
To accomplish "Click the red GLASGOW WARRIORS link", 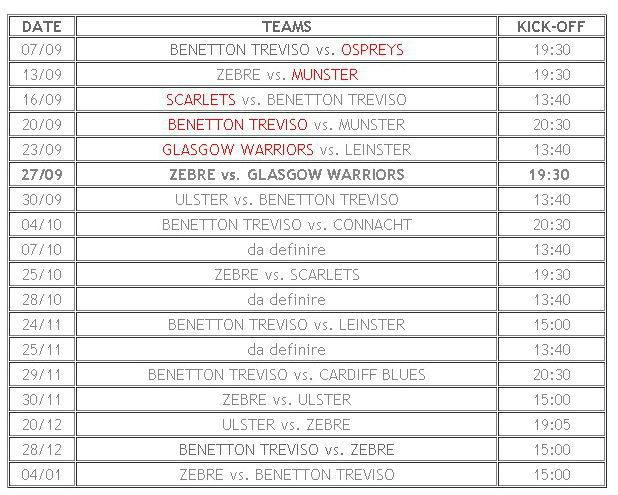I will (x=237, y=149).
